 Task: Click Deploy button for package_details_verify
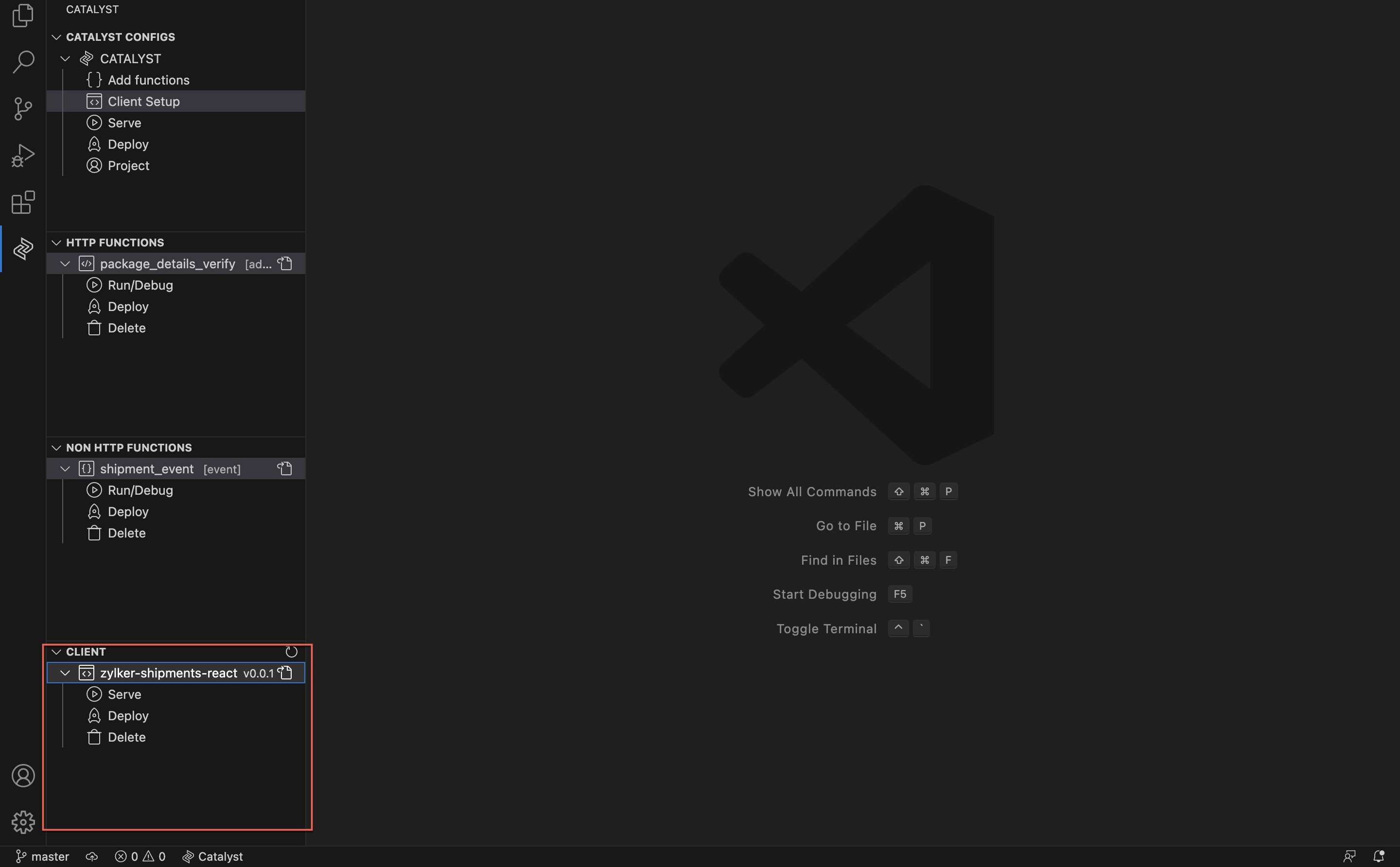click(128, 306)
